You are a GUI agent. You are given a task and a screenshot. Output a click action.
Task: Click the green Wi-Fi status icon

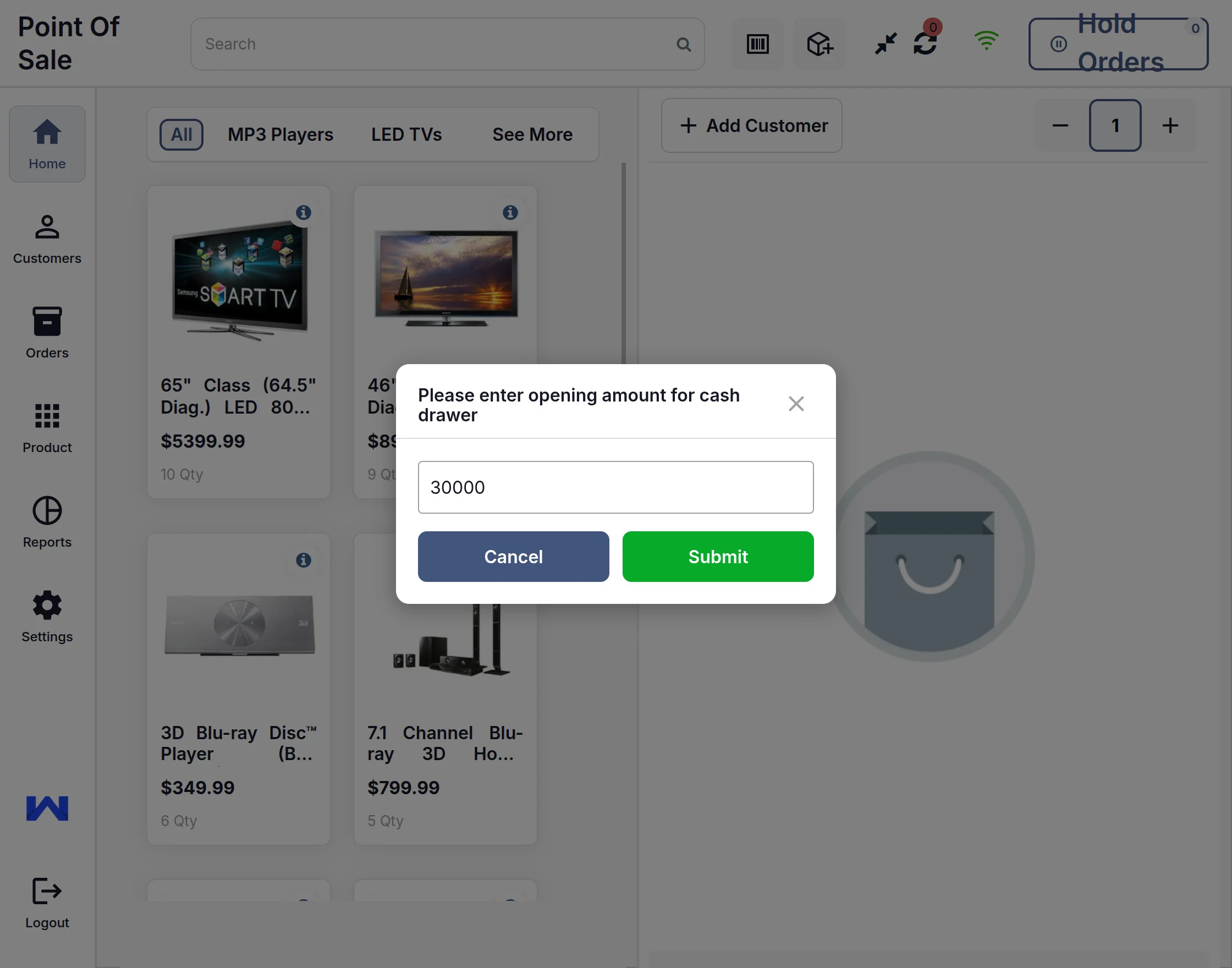click(986, 41)
